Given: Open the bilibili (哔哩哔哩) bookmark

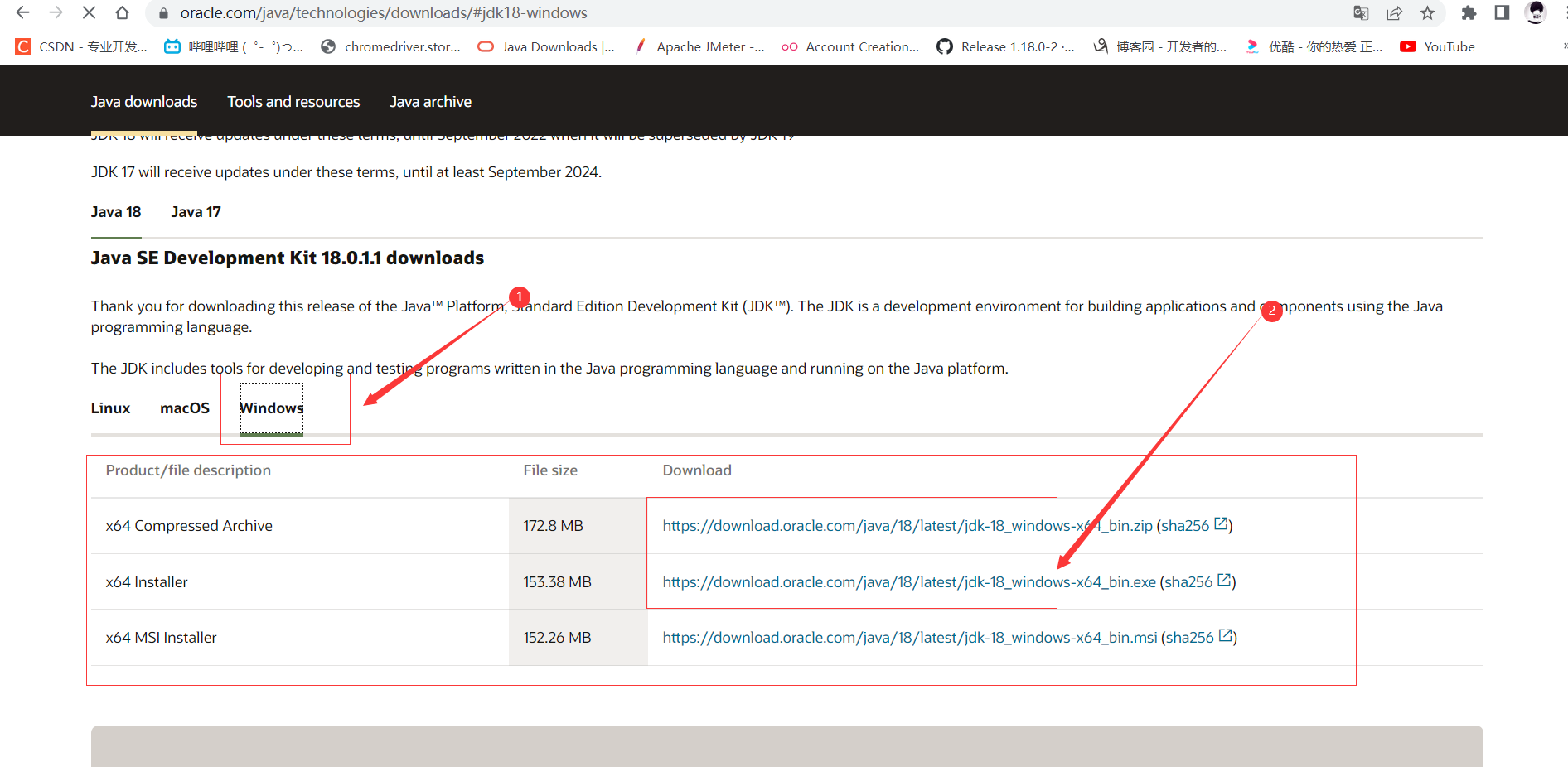Looking at the screenshot, I should (234, 47).
